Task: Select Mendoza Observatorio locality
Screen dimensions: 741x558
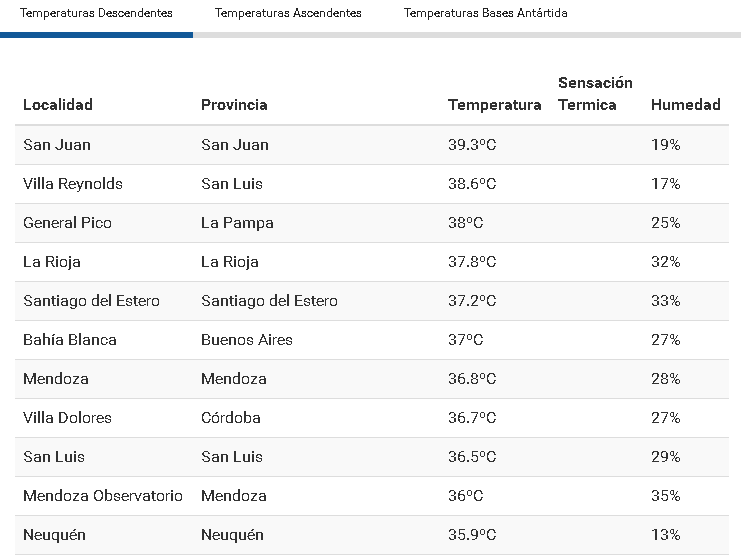Action: coord(103,496)
